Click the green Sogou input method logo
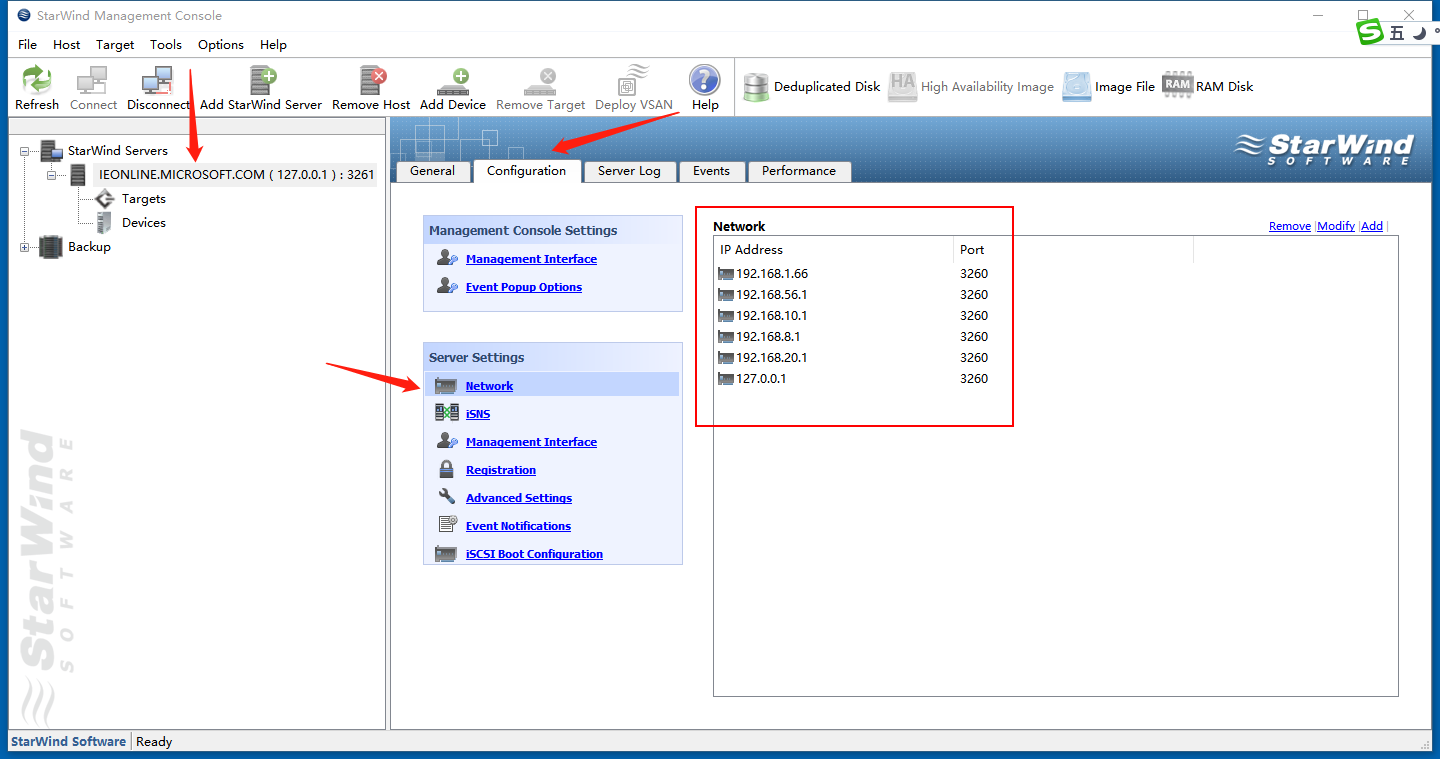The image size is (1440, 759). click(1370, 32)
